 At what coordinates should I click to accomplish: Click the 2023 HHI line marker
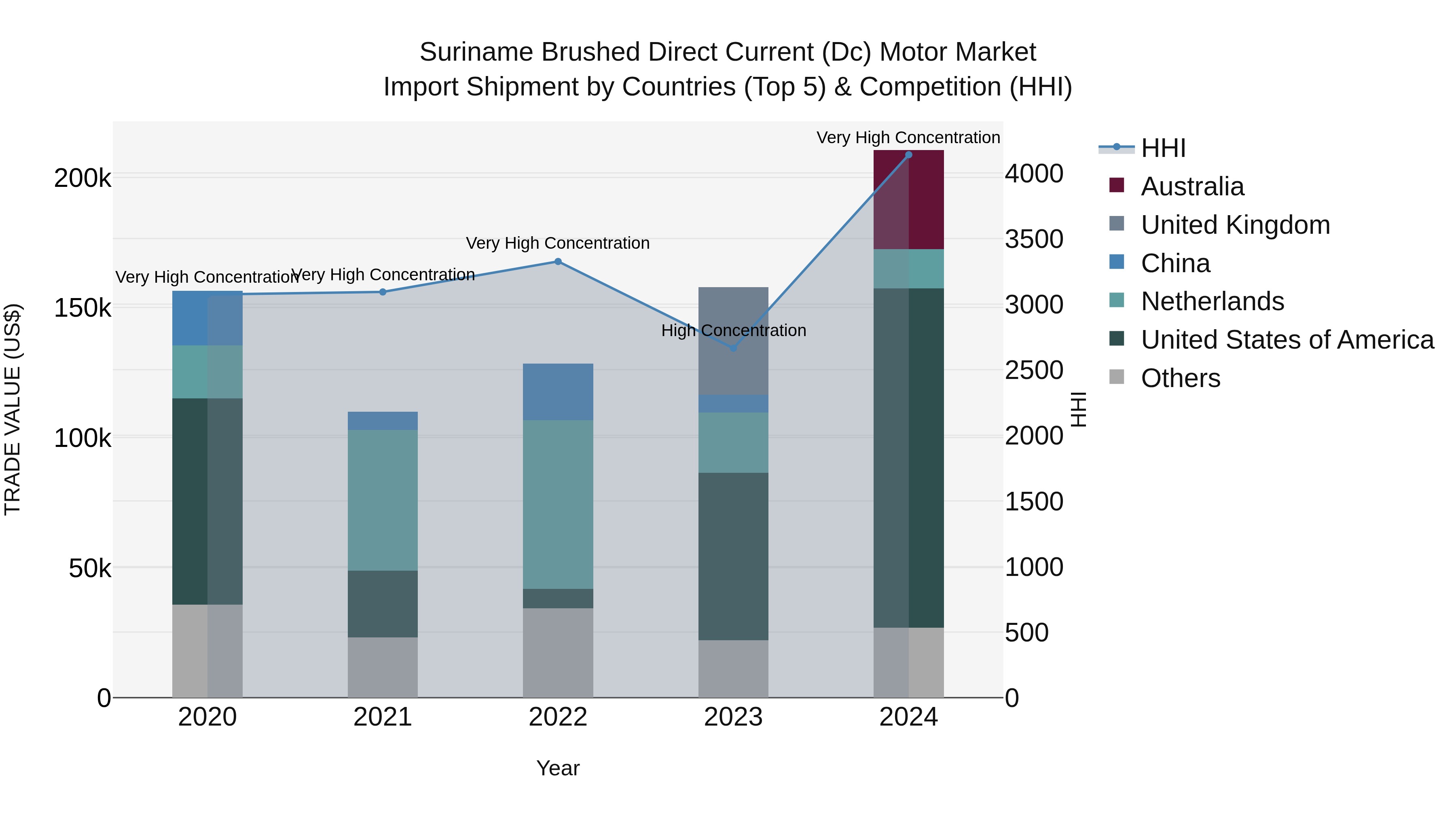[734, 348]
